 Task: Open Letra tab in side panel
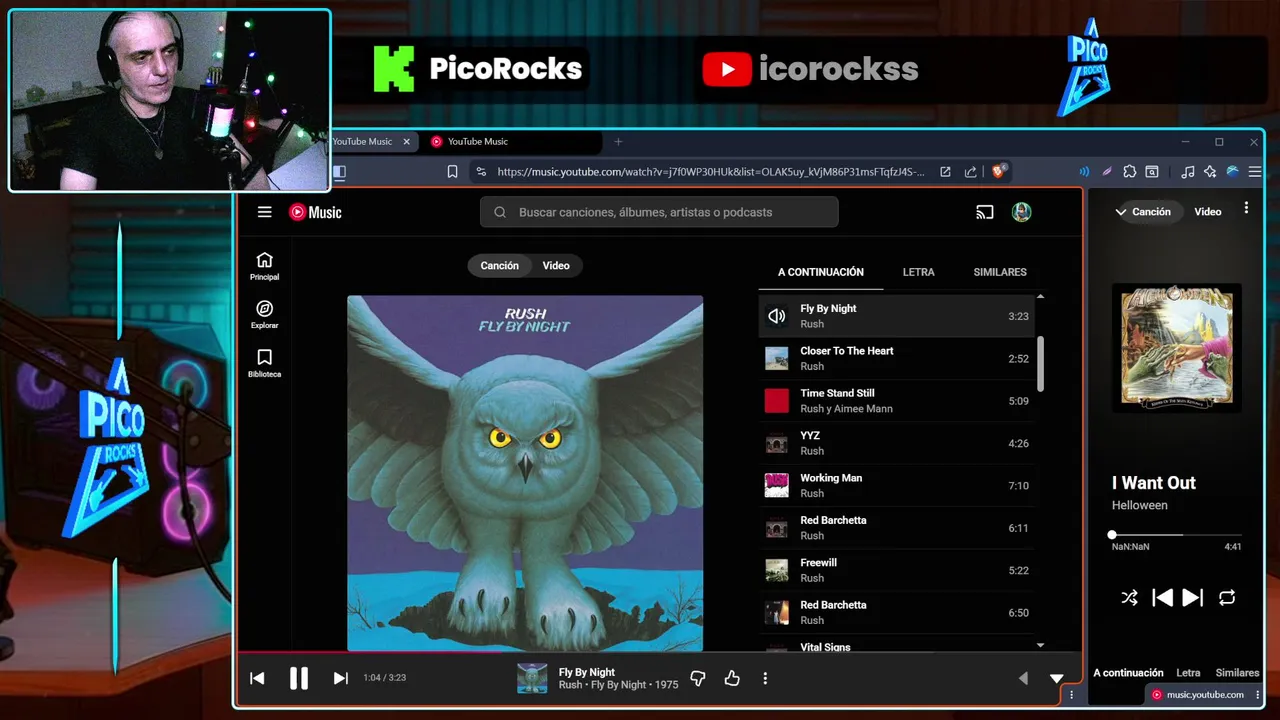click(x=1188, y=673)
